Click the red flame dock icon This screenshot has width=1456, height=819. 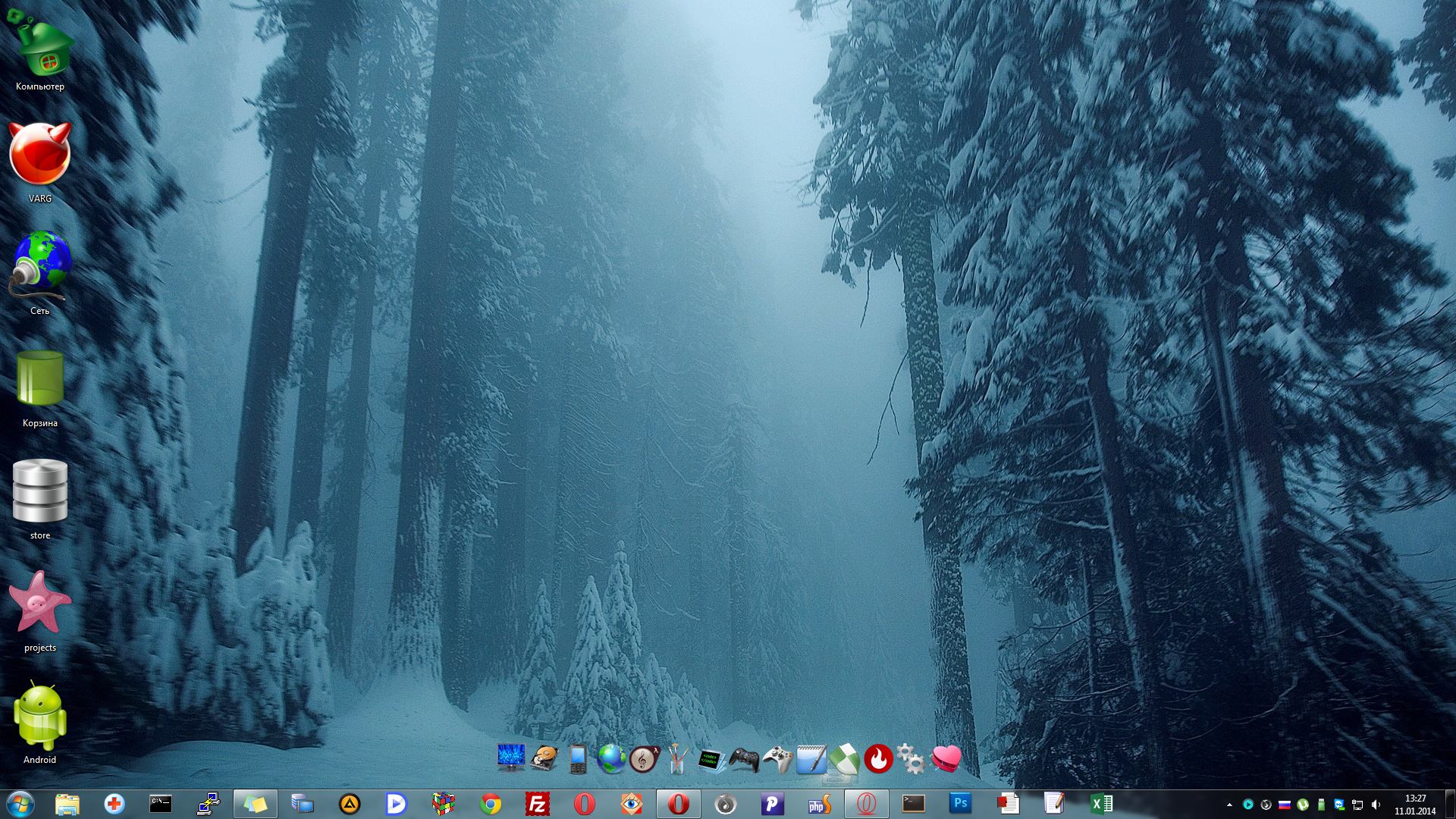pos(878,758)
